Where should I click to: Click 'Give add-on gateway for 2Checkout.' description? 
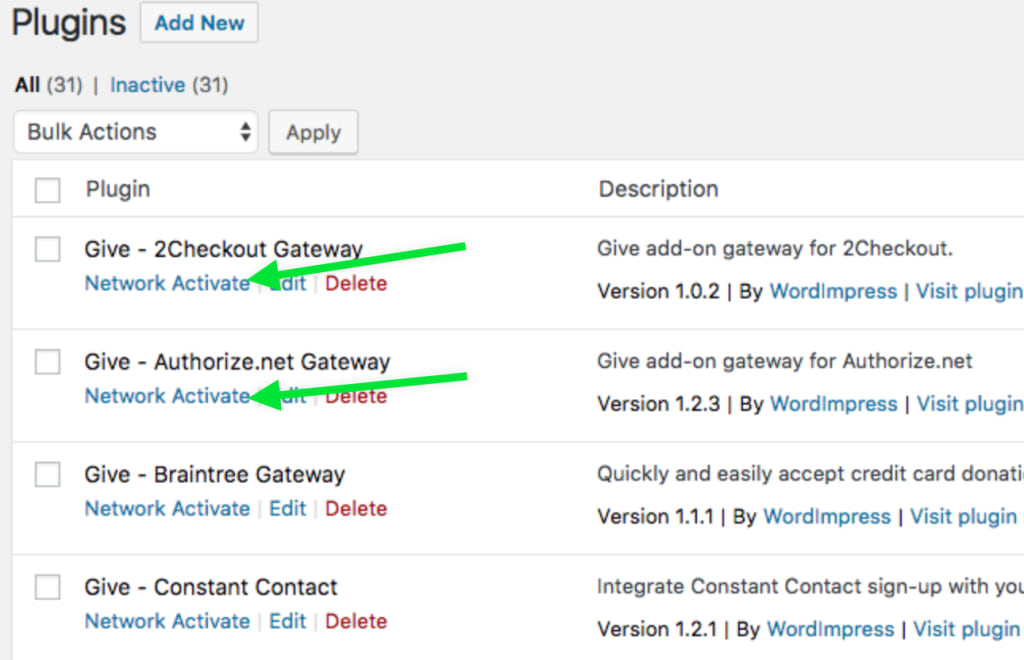point(775,249)
